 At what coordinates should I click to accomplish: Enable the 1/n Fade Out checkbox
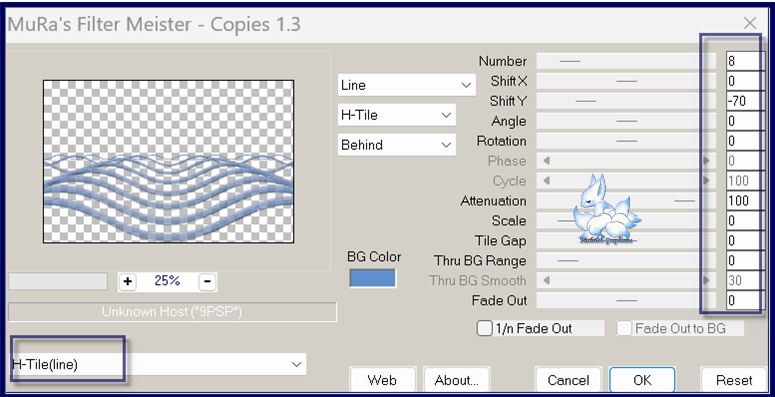tap(484, 328)
